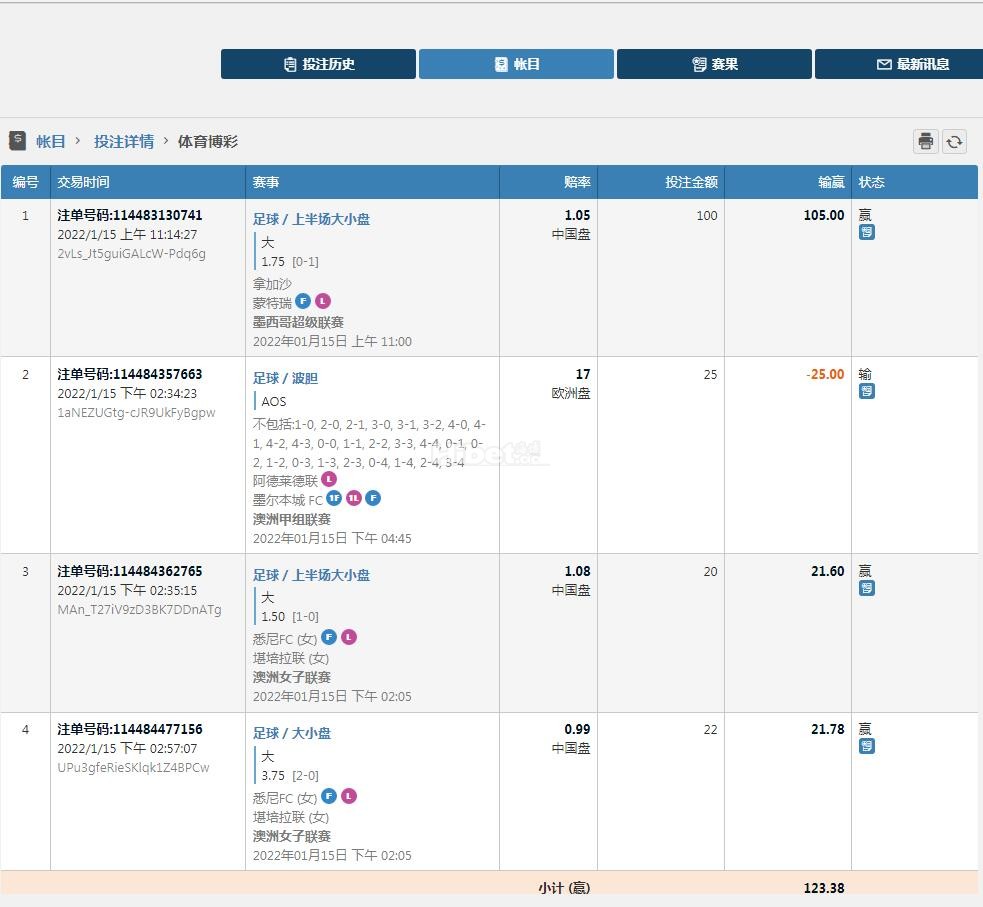Switch to the 赛果 tab
This screenshot has width=983, height=907.
[x=714, y=64]
